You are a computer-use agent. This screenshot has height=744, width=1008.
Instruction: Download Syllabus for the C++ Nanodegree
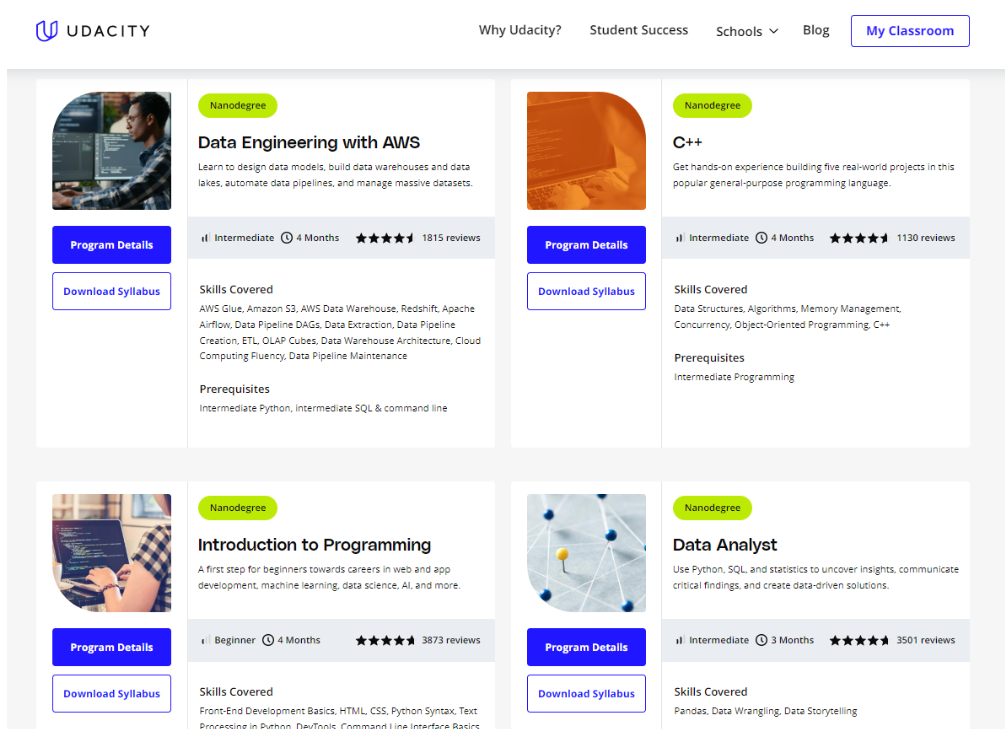point(586,291)
